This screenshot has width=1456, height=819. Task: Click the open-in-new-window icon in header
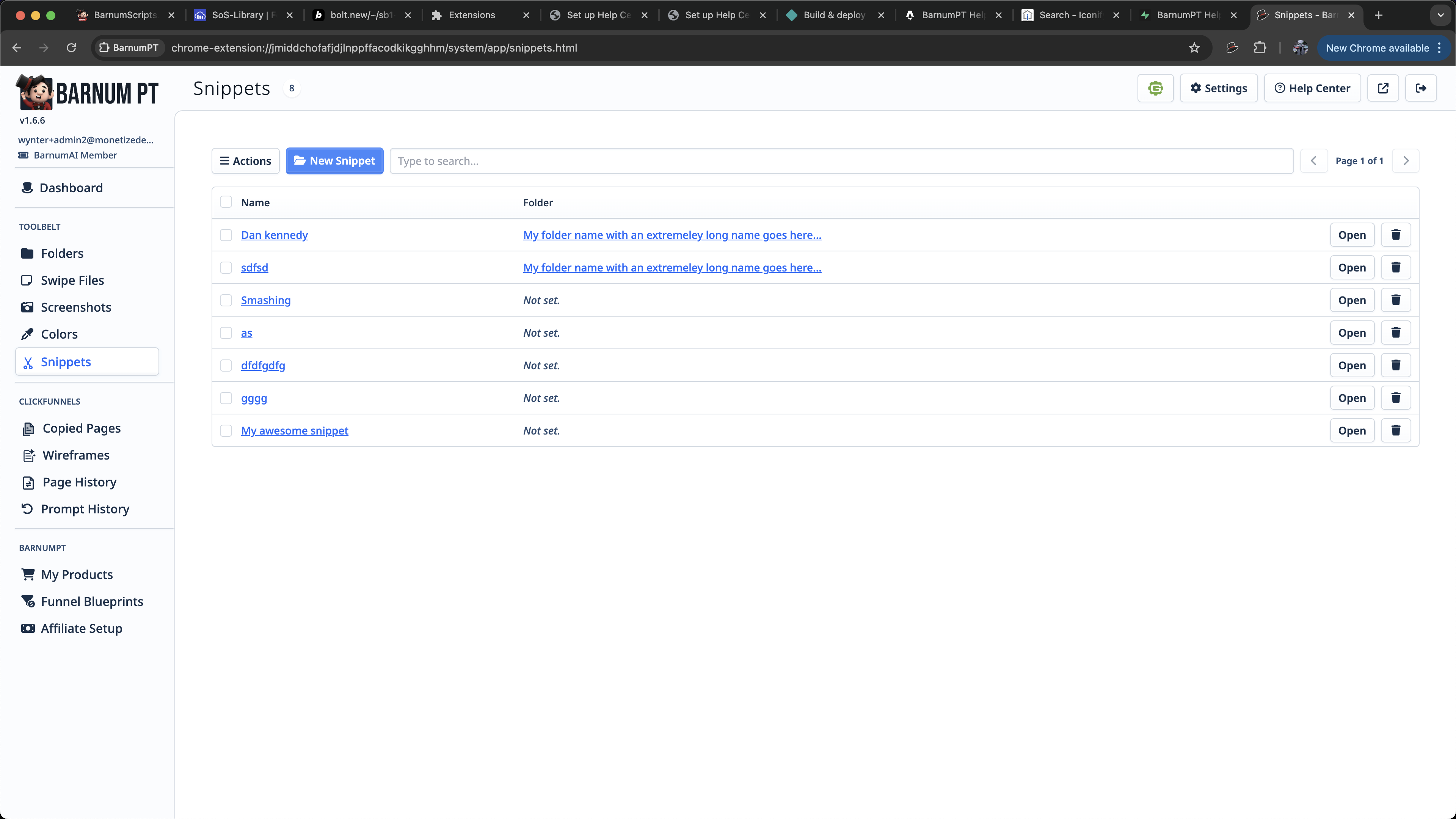(1382, 88)
